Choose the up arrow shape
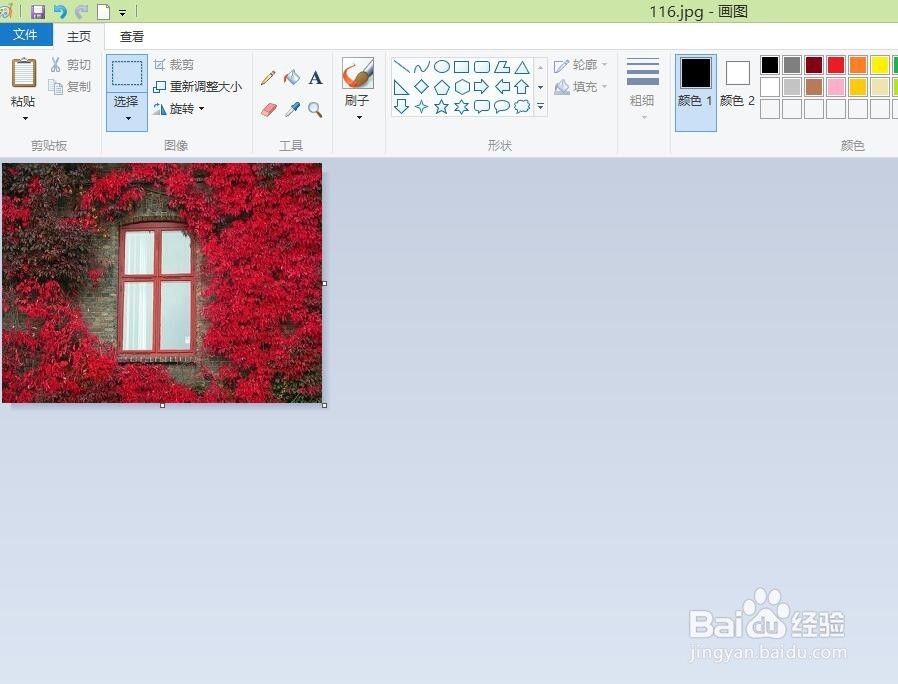The image size is (898, 684). [x=522, y=87]
